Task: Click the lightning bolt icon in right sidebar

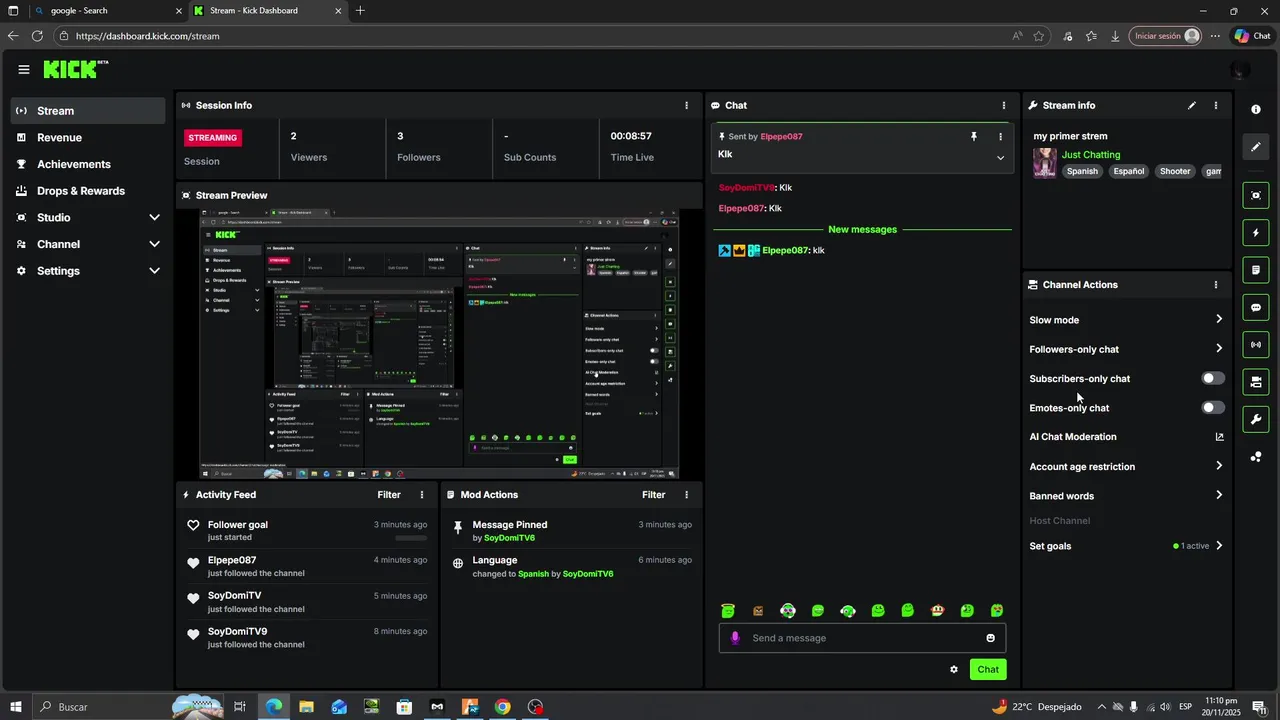Action: 1256,233
